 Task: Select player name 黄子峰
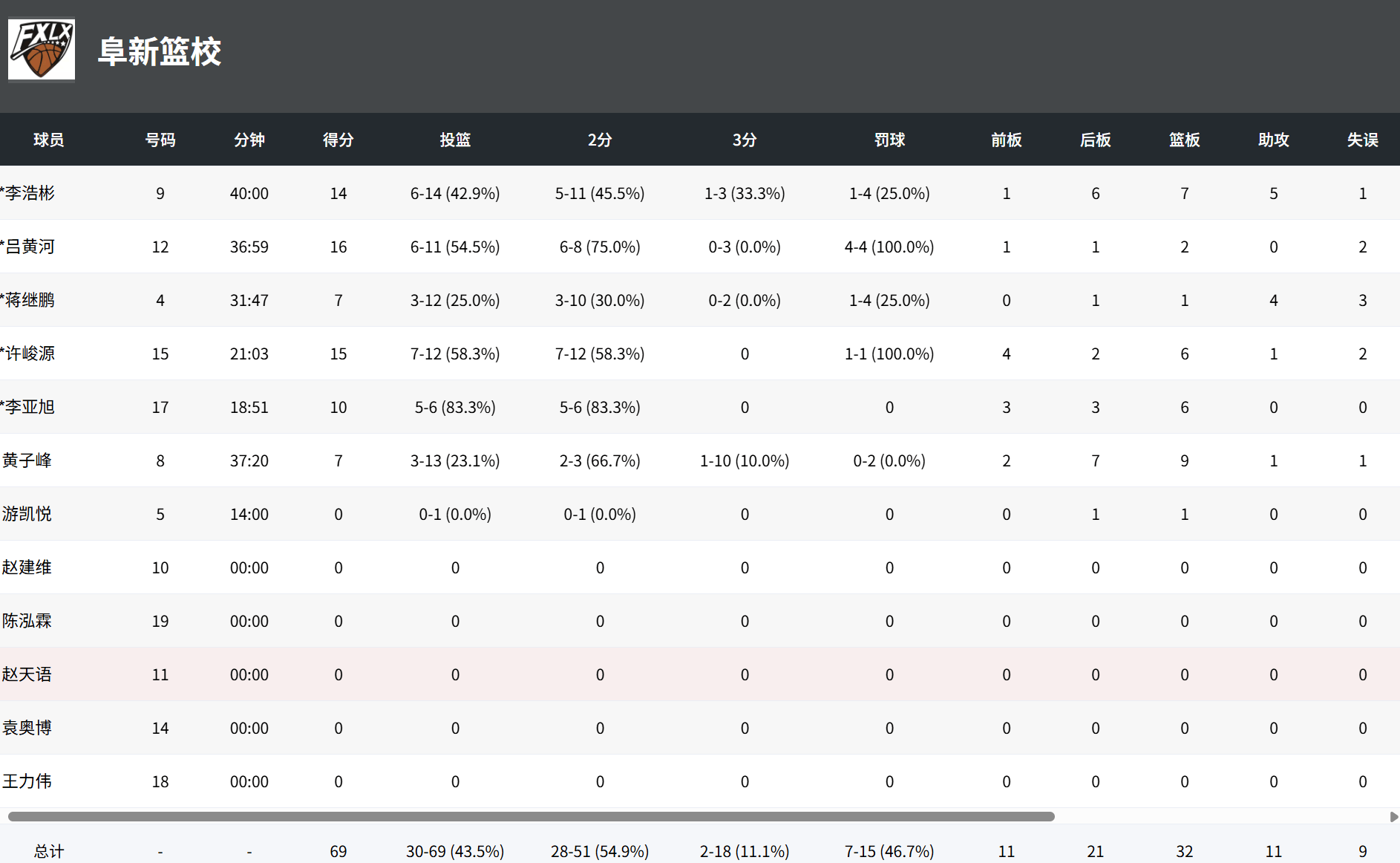[27, 460]
